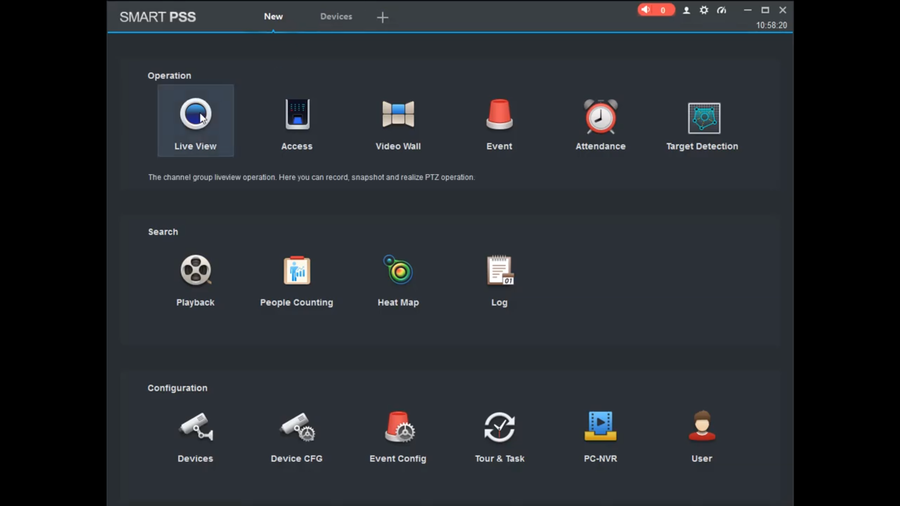Open the Attendance alarm clock icon
The width and height of the screenshot is (900, 506).
point(600,116)
